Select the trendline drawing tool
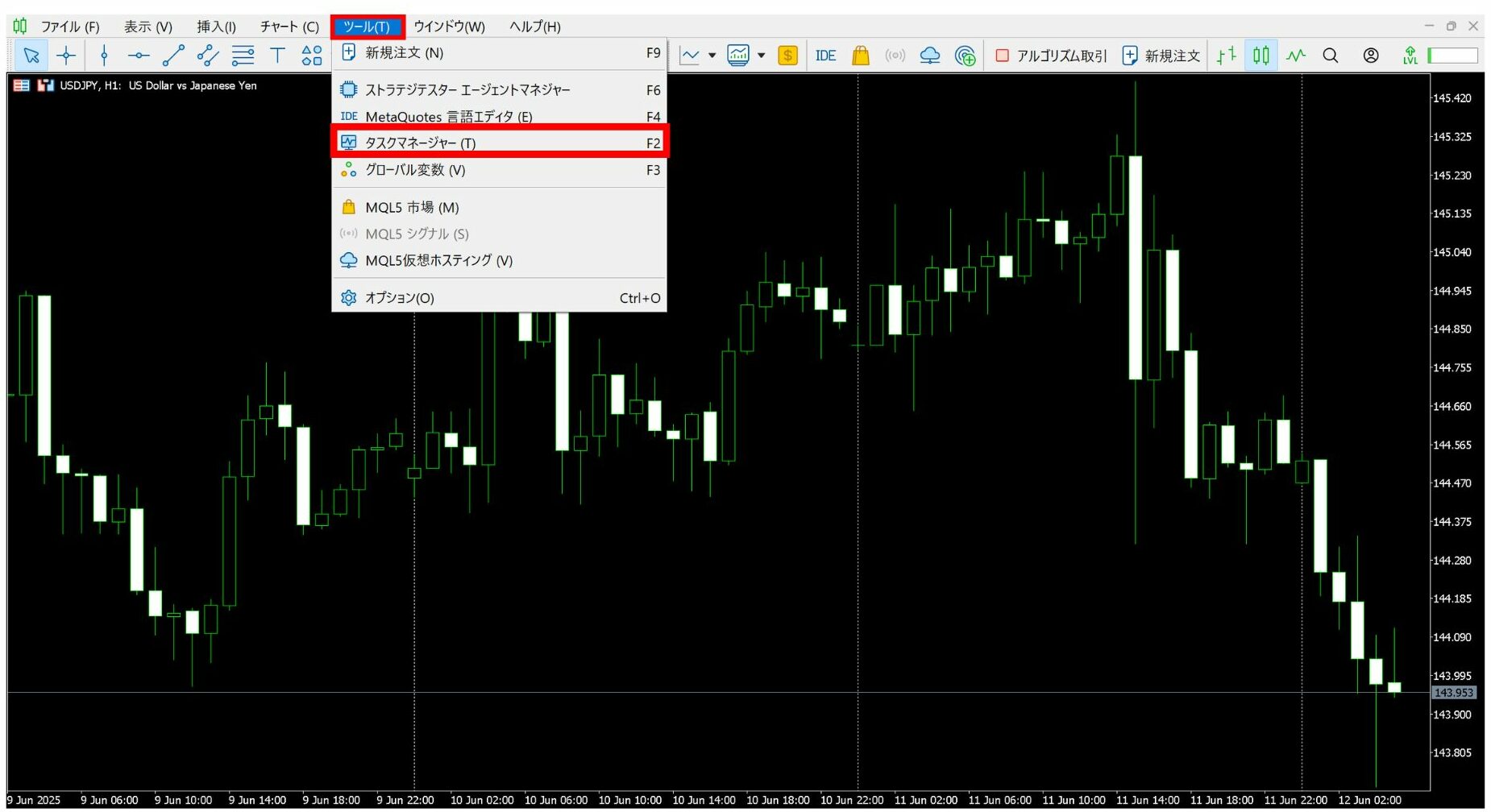The height and width of the screenshot is (812, 1491). click(x=173, y=56)
